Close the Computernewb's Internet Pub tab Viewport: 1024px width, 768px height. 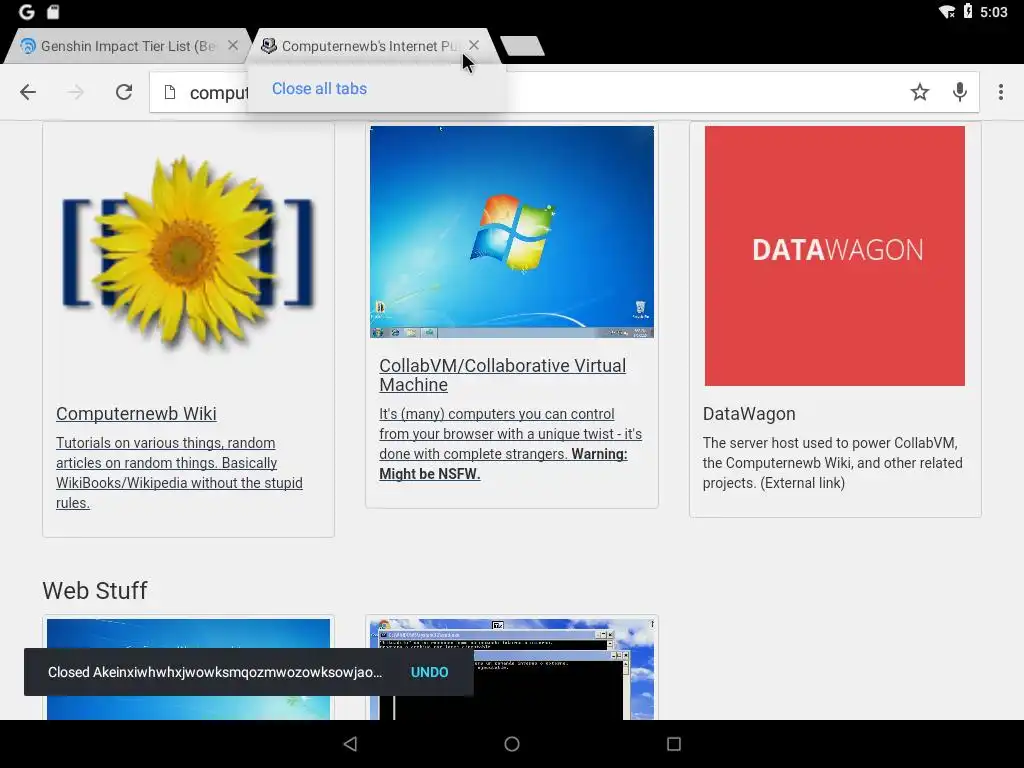coord(474,45)
